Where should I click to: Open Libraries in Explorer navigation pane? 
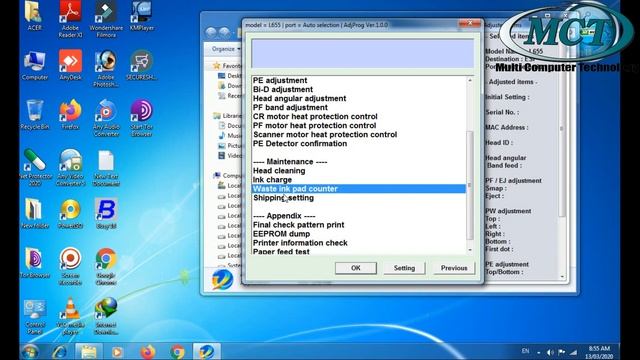pyautogui.click(x=227, y=116)
